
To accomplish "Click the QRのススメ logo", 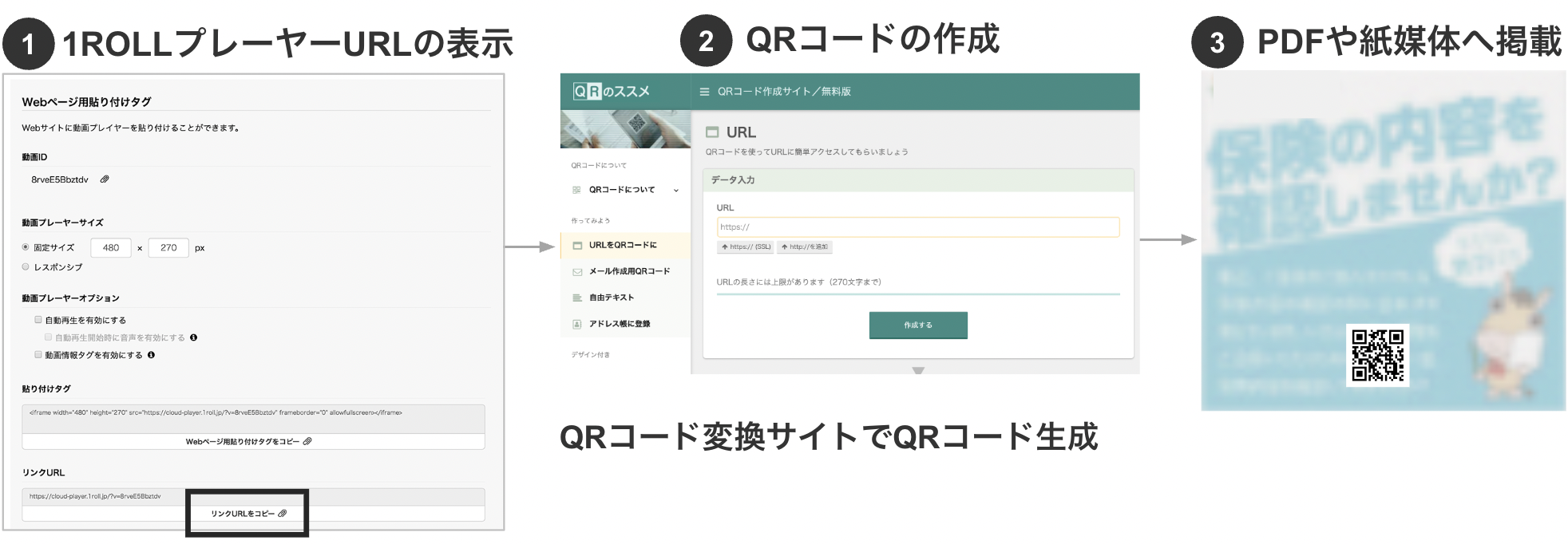I will tap(612, 91).
